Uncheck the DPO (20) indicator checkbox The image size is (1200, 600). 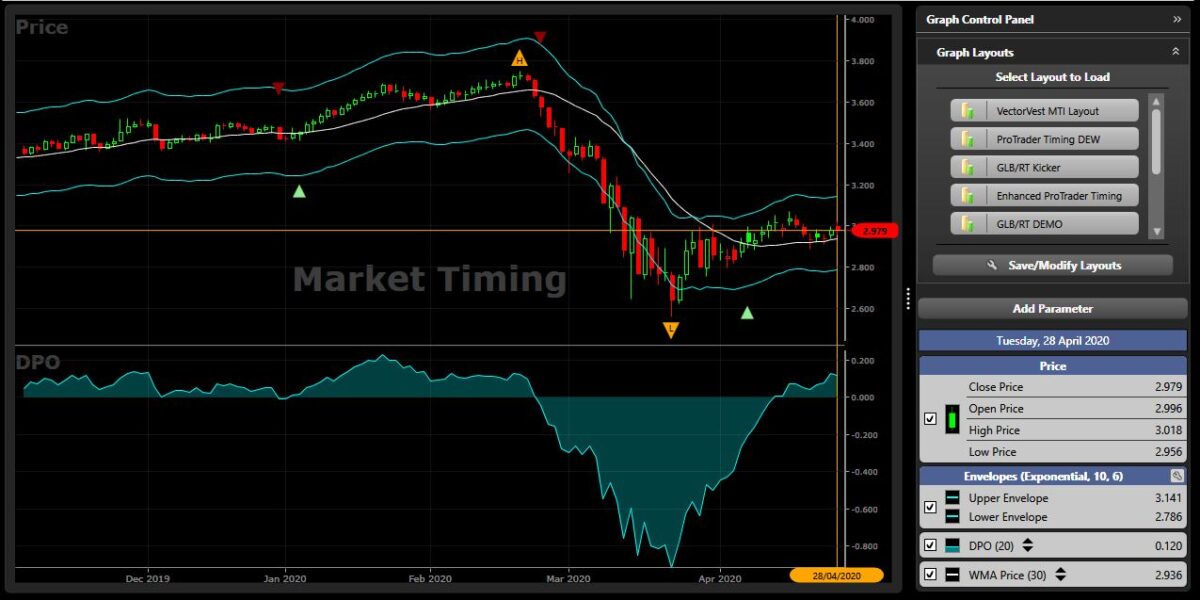(x=929, y=545)
